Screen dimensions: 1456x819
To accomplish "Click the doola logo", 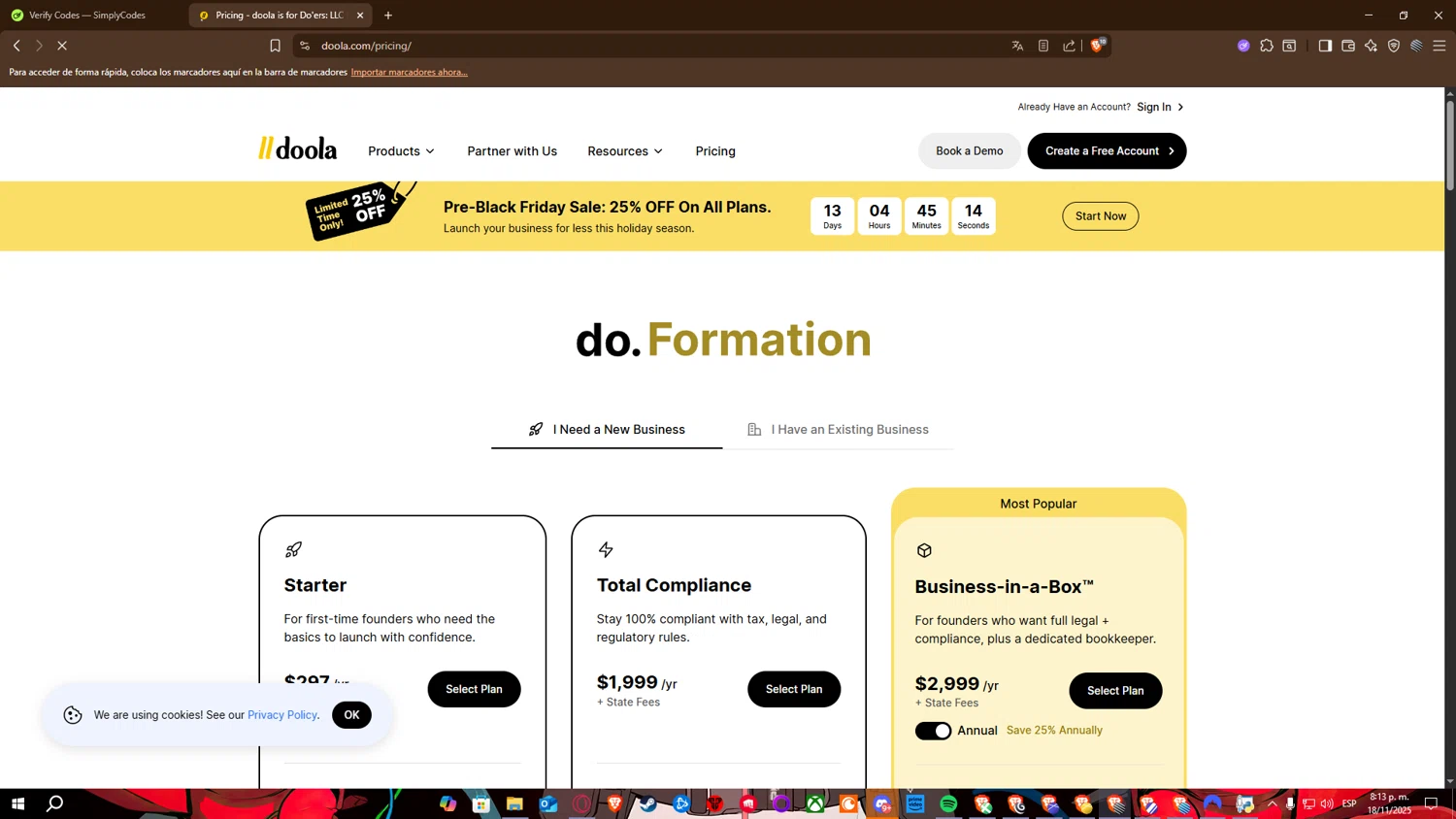I will (297, 148).
